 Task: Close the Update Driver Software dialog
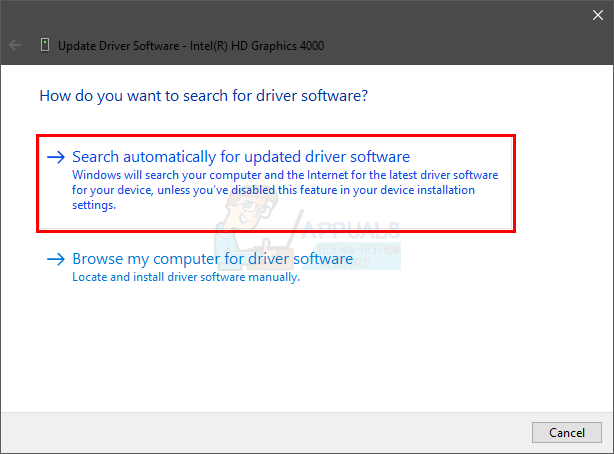pos(598,15)
